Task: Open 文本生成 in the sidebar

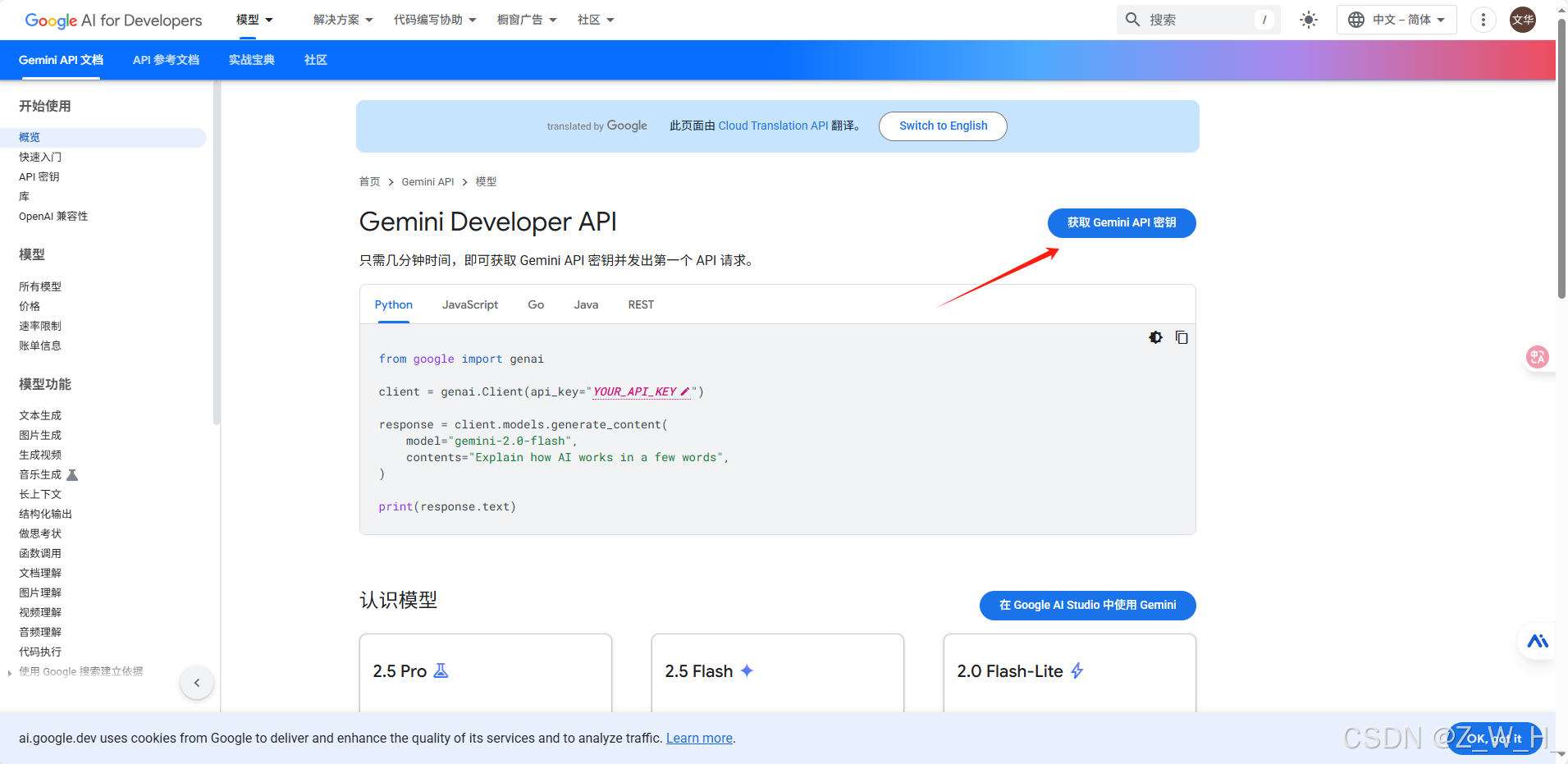Action: coord(40,415)
